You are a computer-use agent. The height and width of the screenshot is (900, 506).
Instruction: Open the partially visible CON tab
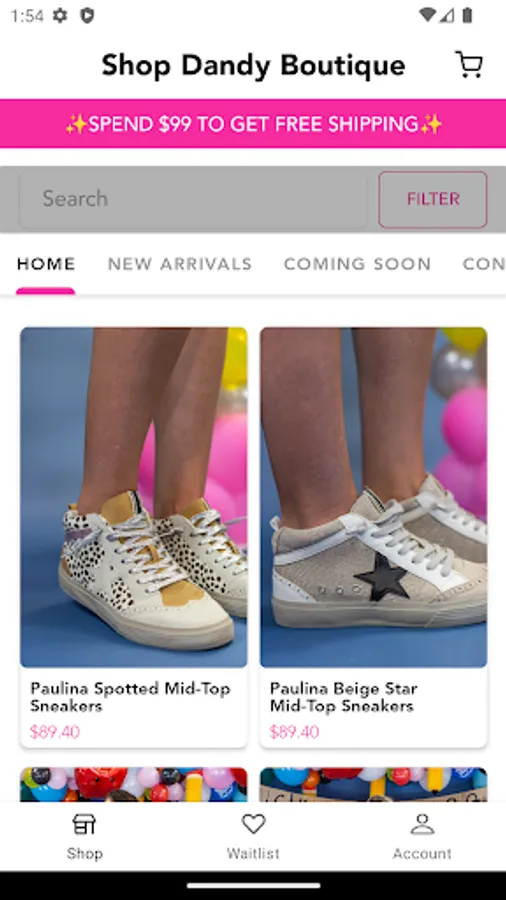[484, 263]
